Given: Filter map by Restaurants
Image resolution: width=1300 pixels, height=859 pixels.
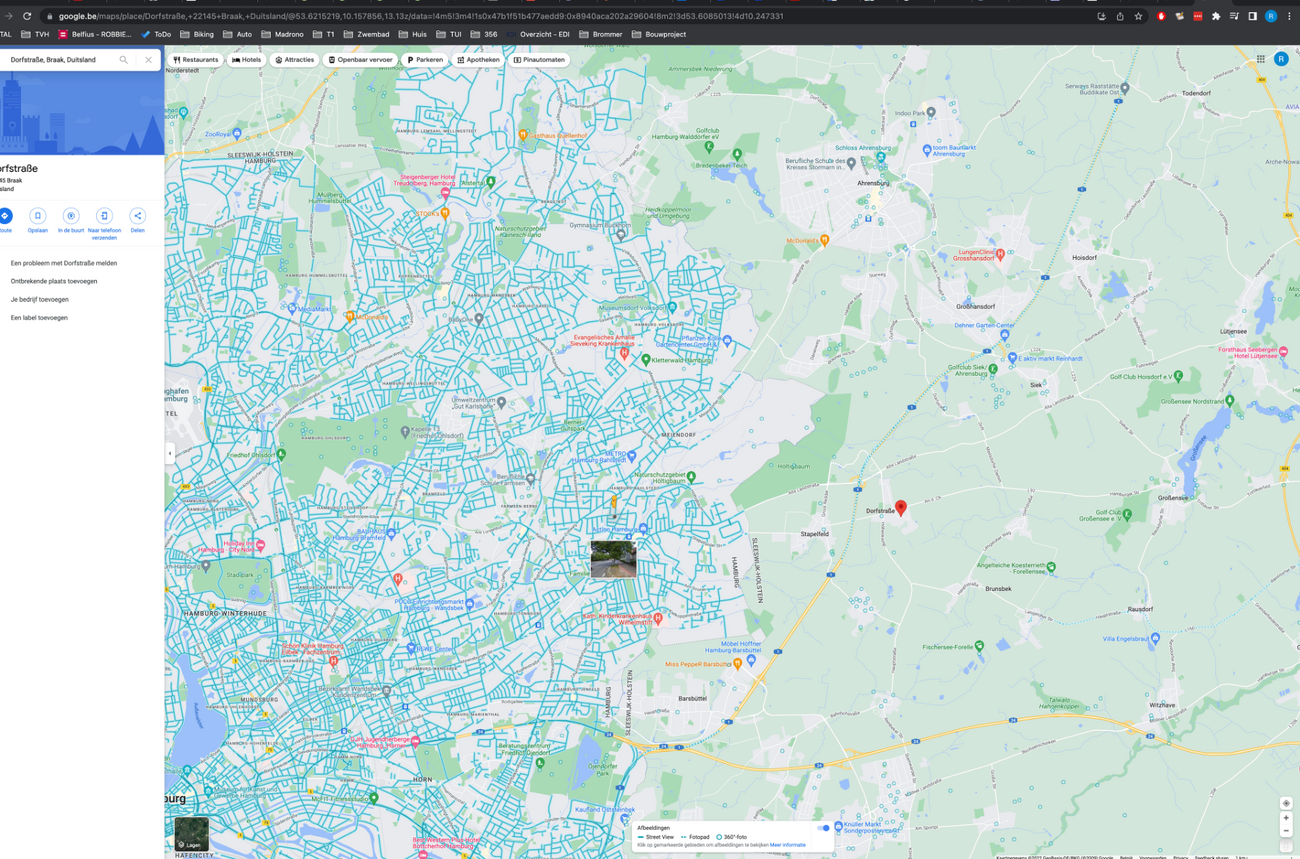Looking at the screenshot, I should [196, 60].
